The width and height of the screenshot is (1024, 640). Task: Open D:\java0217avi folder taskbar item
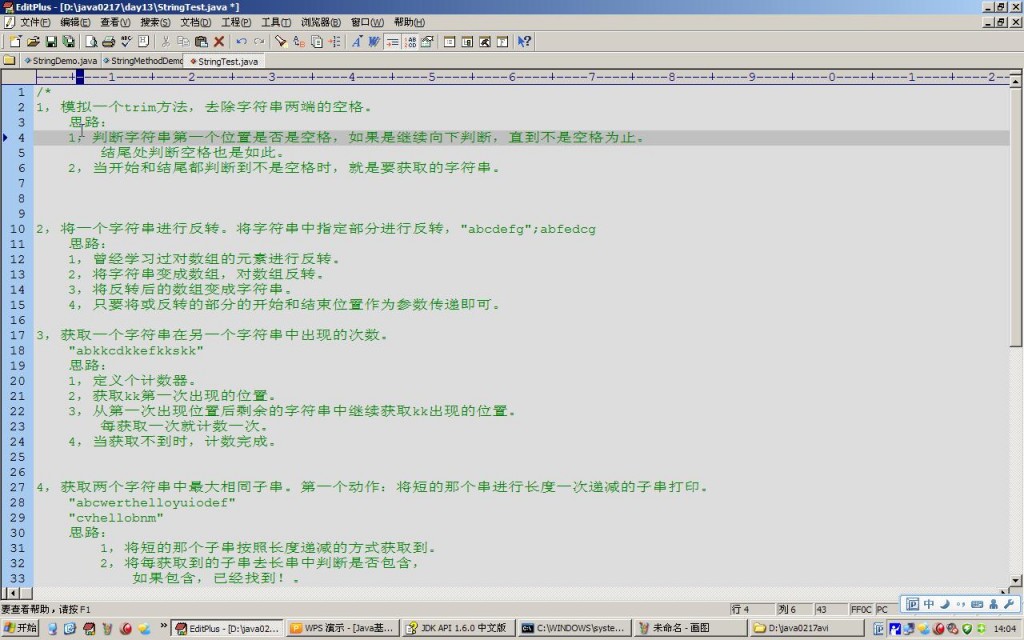[805, 628]
